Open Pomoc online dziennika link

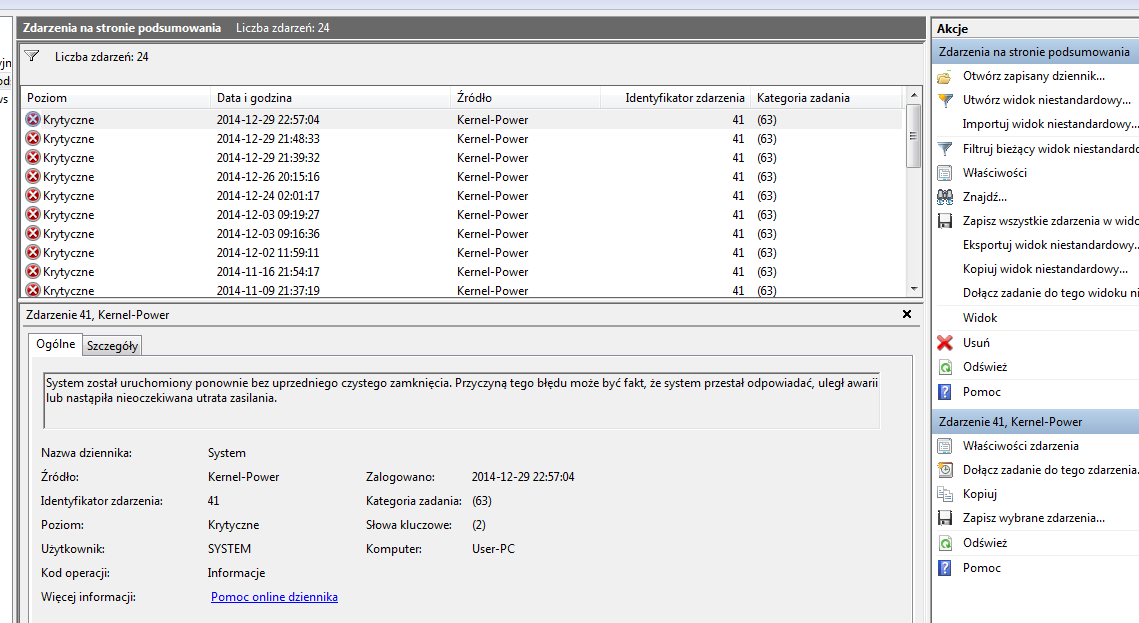coord(274,597)
